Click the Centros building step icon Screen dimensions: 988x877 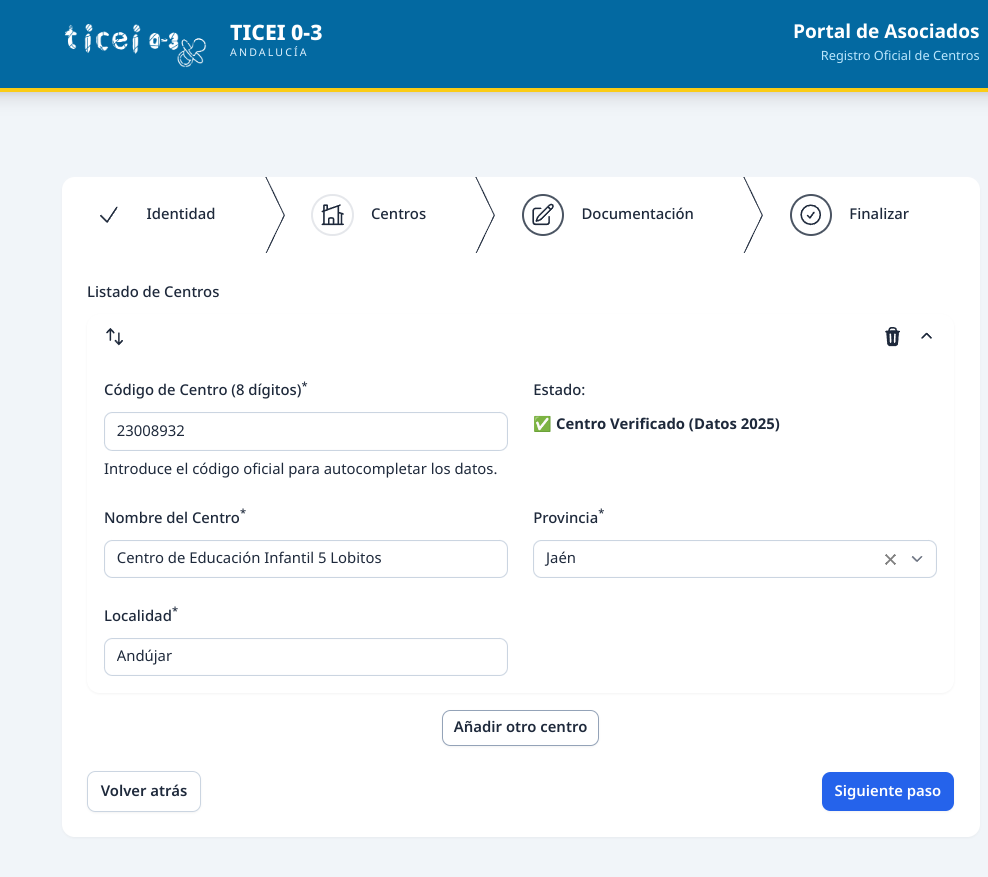332,215
